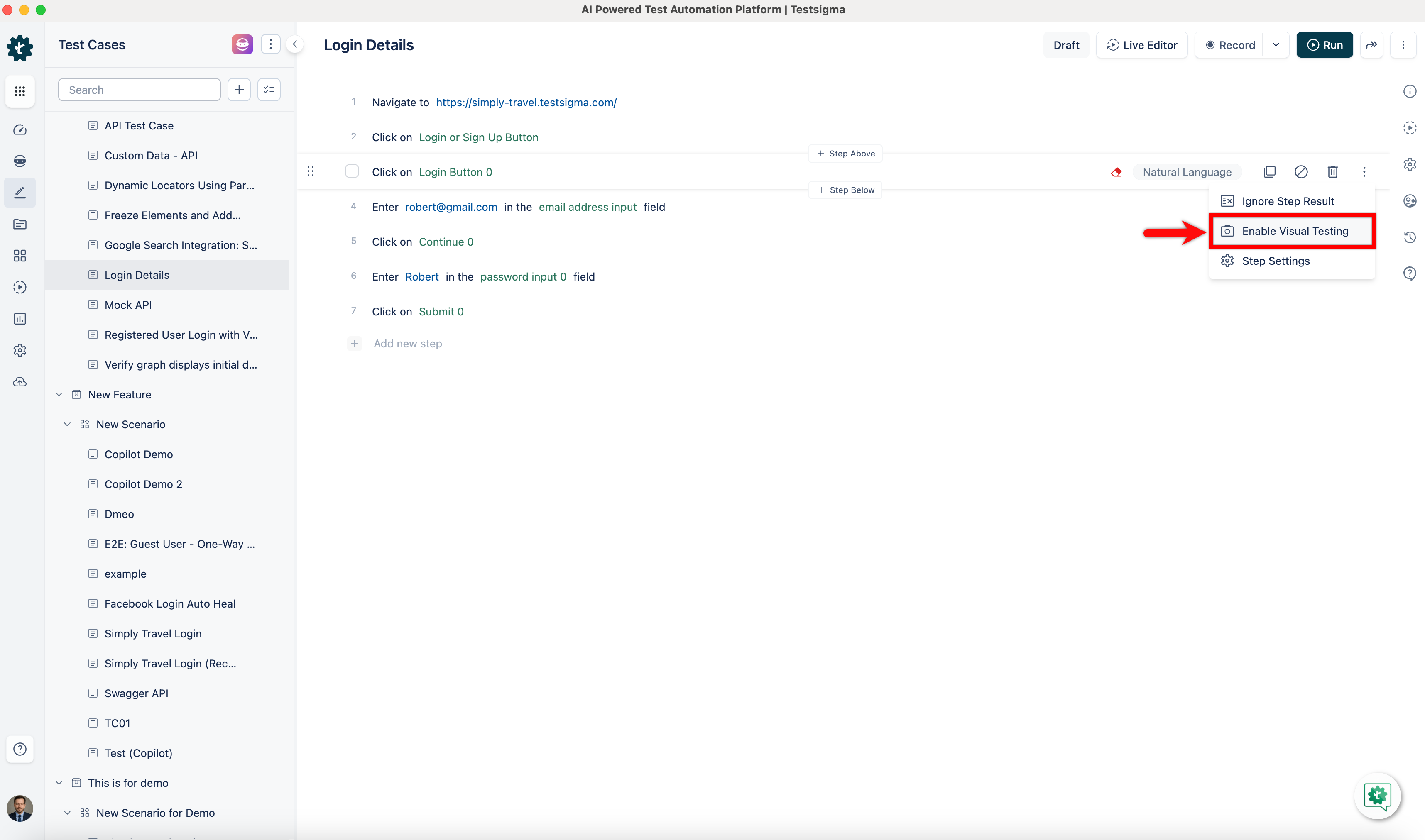Tick the checkbox on the Login Button step
The width and height of the screenshot is (1425, 840).
(x=352, y=171)
